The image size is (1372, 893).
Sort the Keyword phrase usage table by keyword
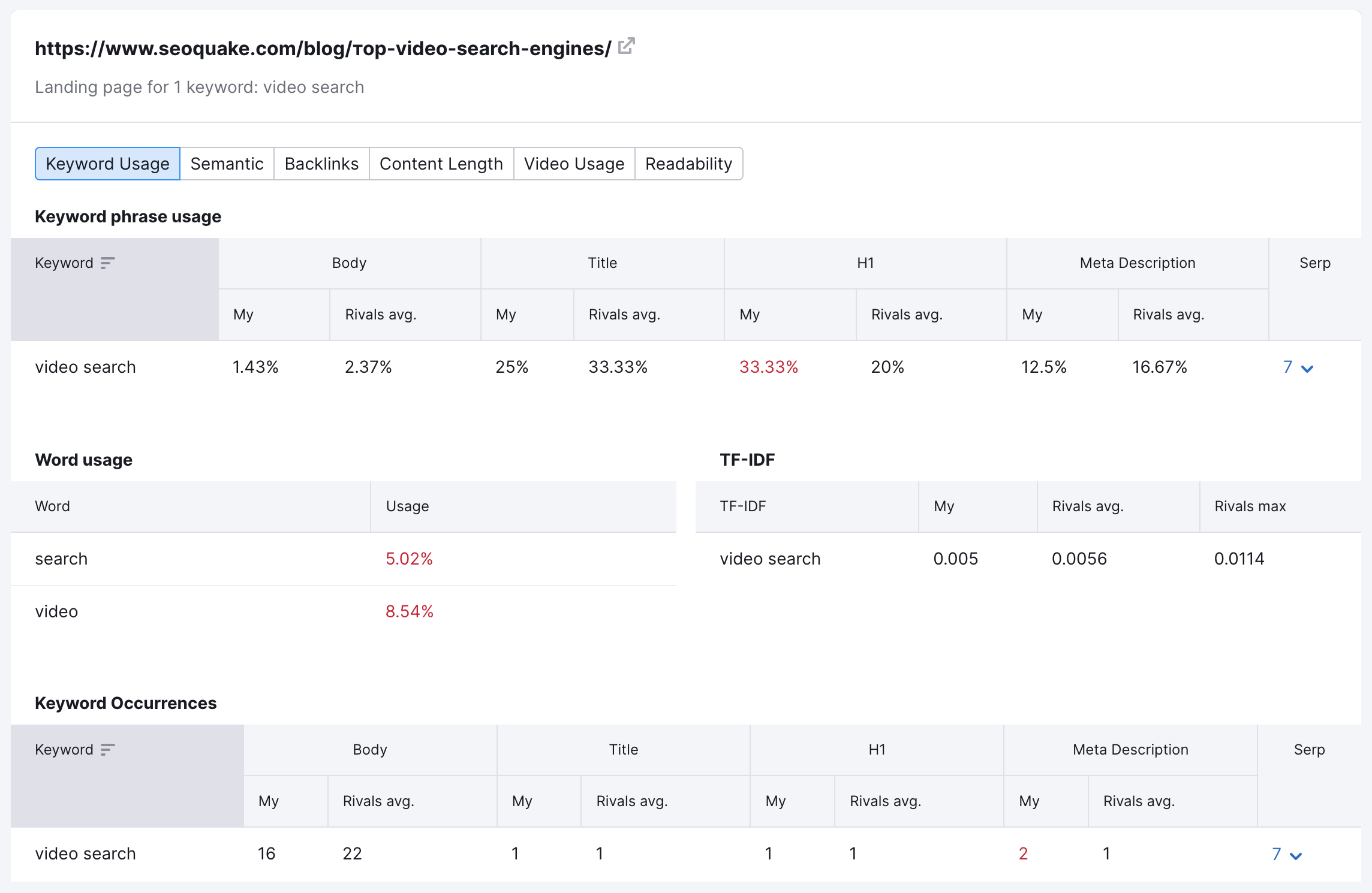[107, 263]
